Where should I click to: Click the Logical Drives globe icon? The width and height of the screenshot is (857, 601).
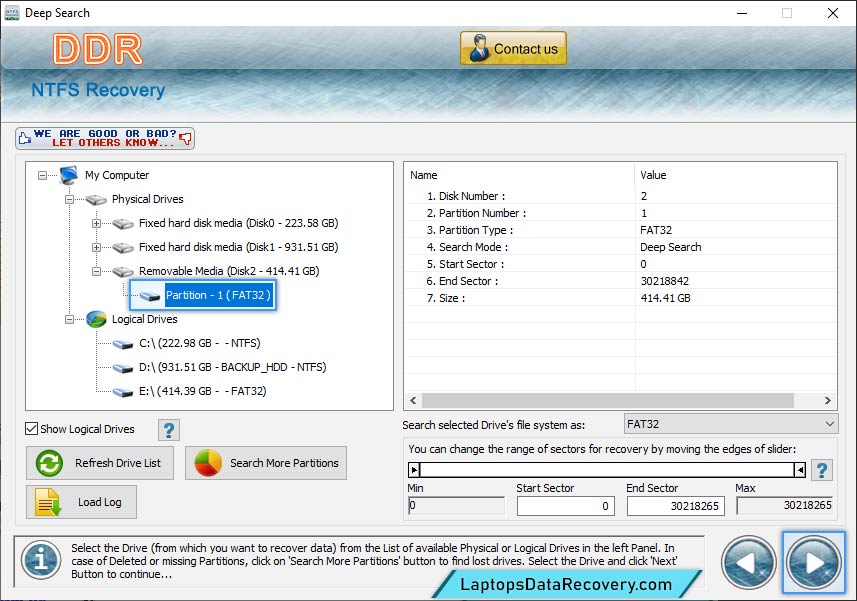(x=96, y=320)
